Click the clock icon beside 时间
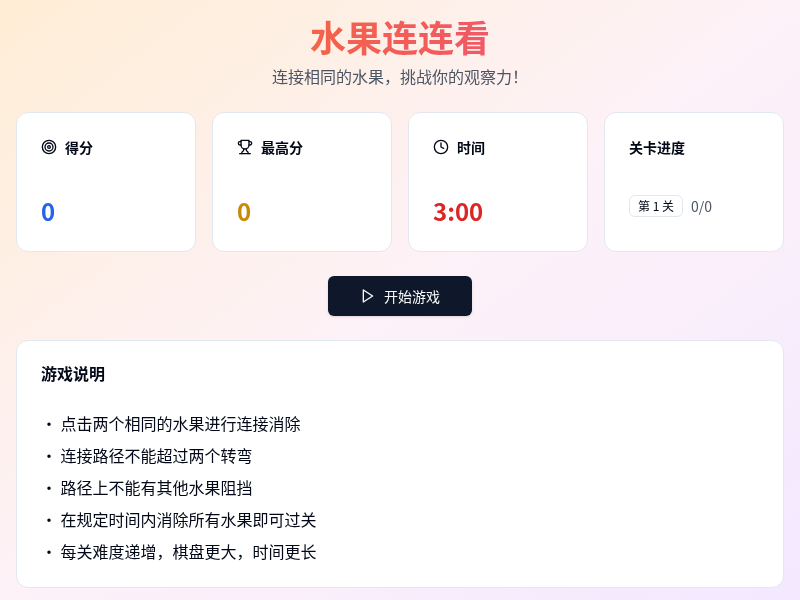 point(441,147)
